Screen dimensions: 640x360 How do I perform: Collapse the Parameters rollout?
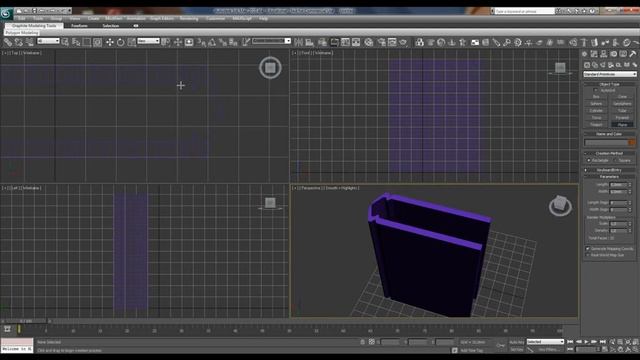coord(609,177)
